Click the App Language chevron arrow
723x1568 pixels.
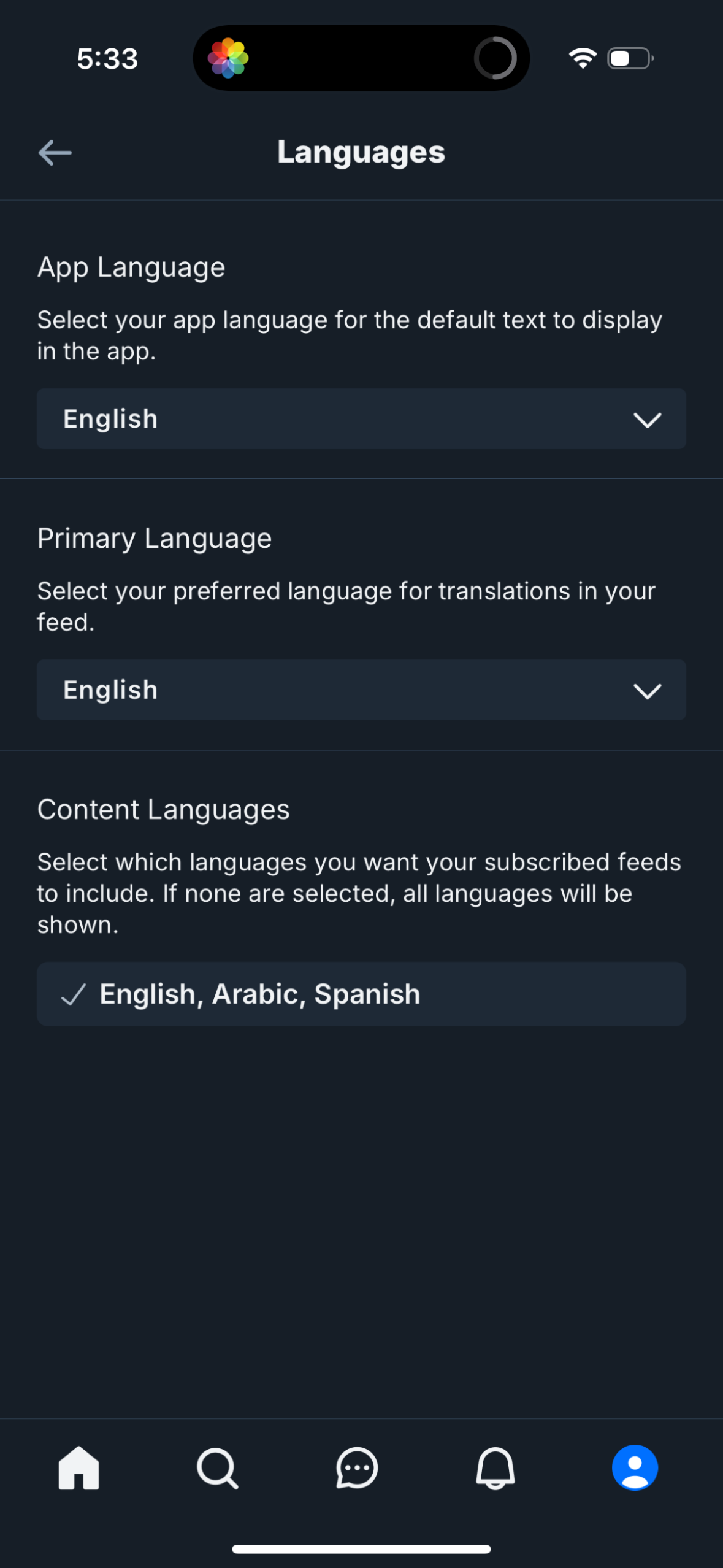tap(647, 419)
